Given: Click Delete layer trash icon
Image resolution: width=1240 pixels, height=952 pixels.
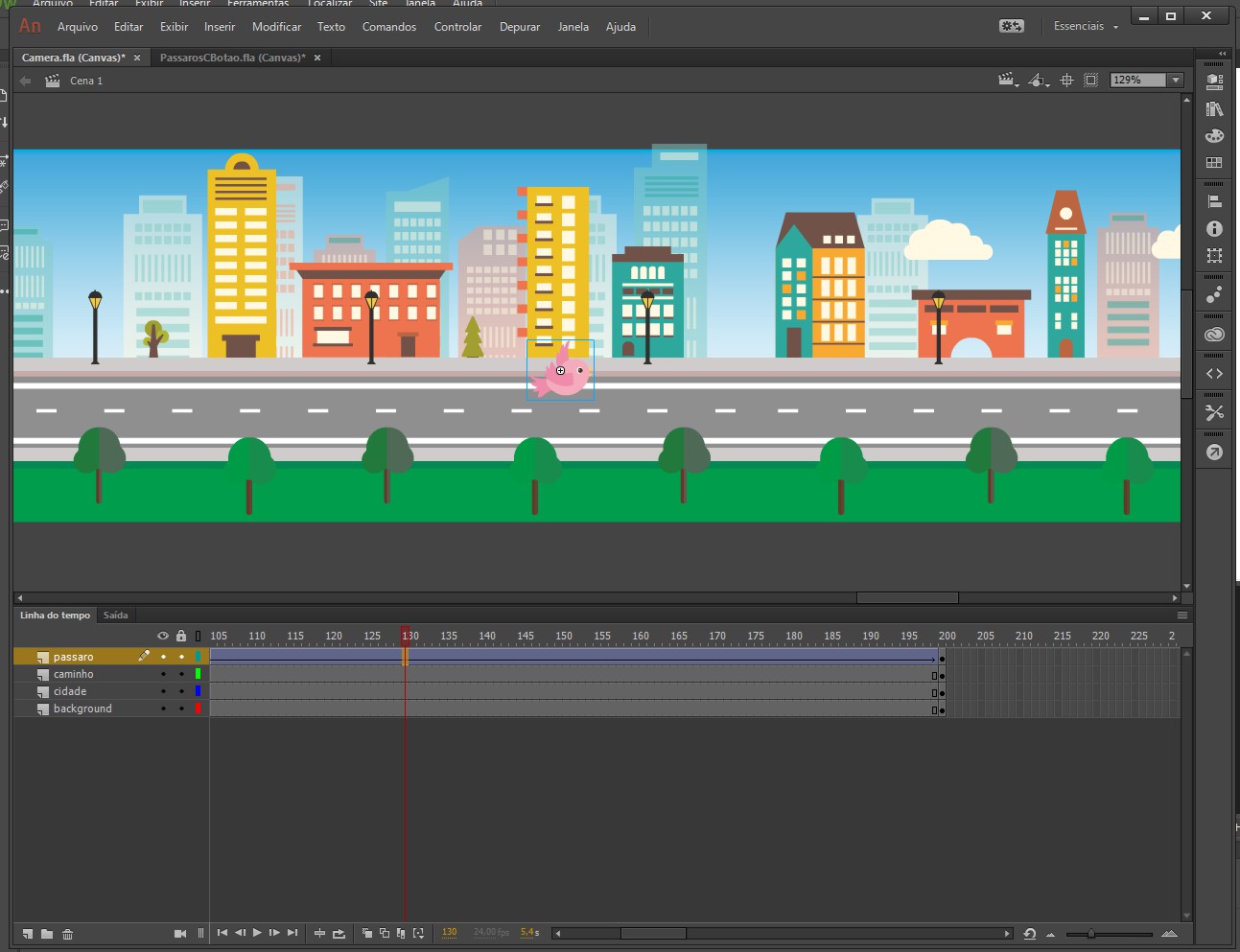Looking at the screenshot, I should coord(67,934).
